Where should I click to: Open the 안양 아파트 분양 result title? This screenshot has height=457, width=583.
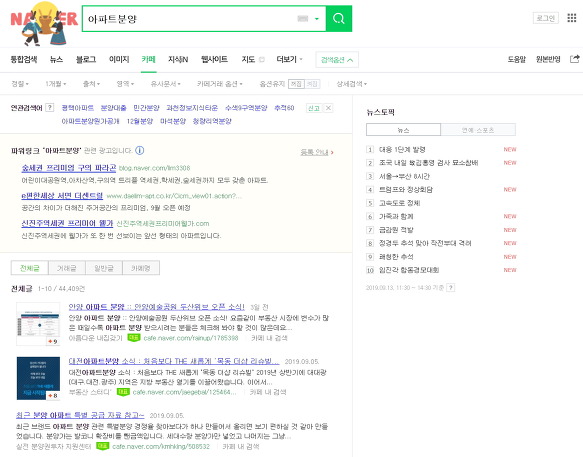pos(157,307)
